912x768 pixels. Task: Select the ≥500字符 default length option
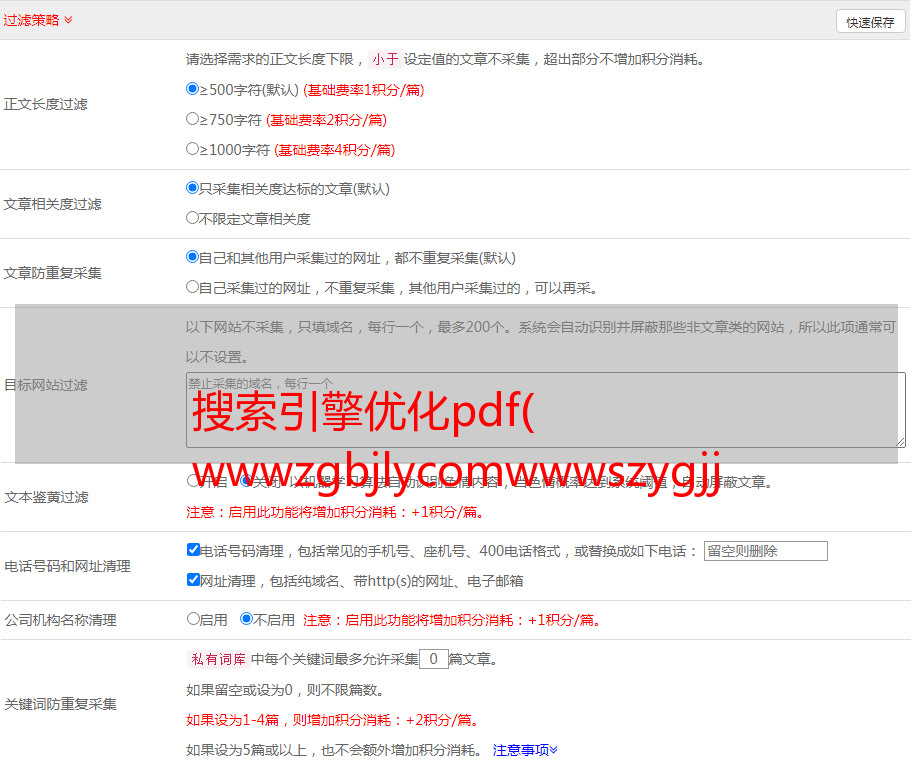pyautogui.click(x=192, y=89)
